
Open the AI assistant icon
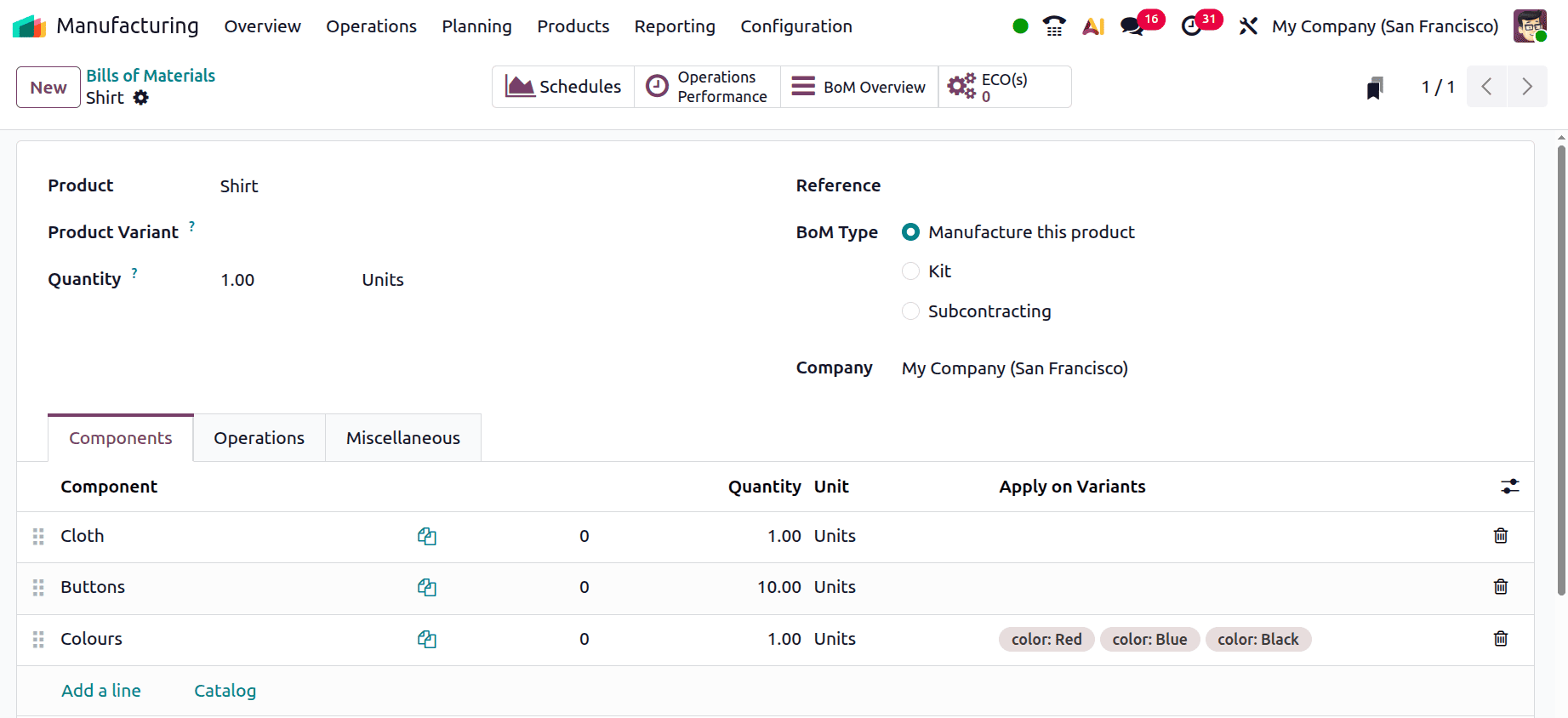(1093, 26)
